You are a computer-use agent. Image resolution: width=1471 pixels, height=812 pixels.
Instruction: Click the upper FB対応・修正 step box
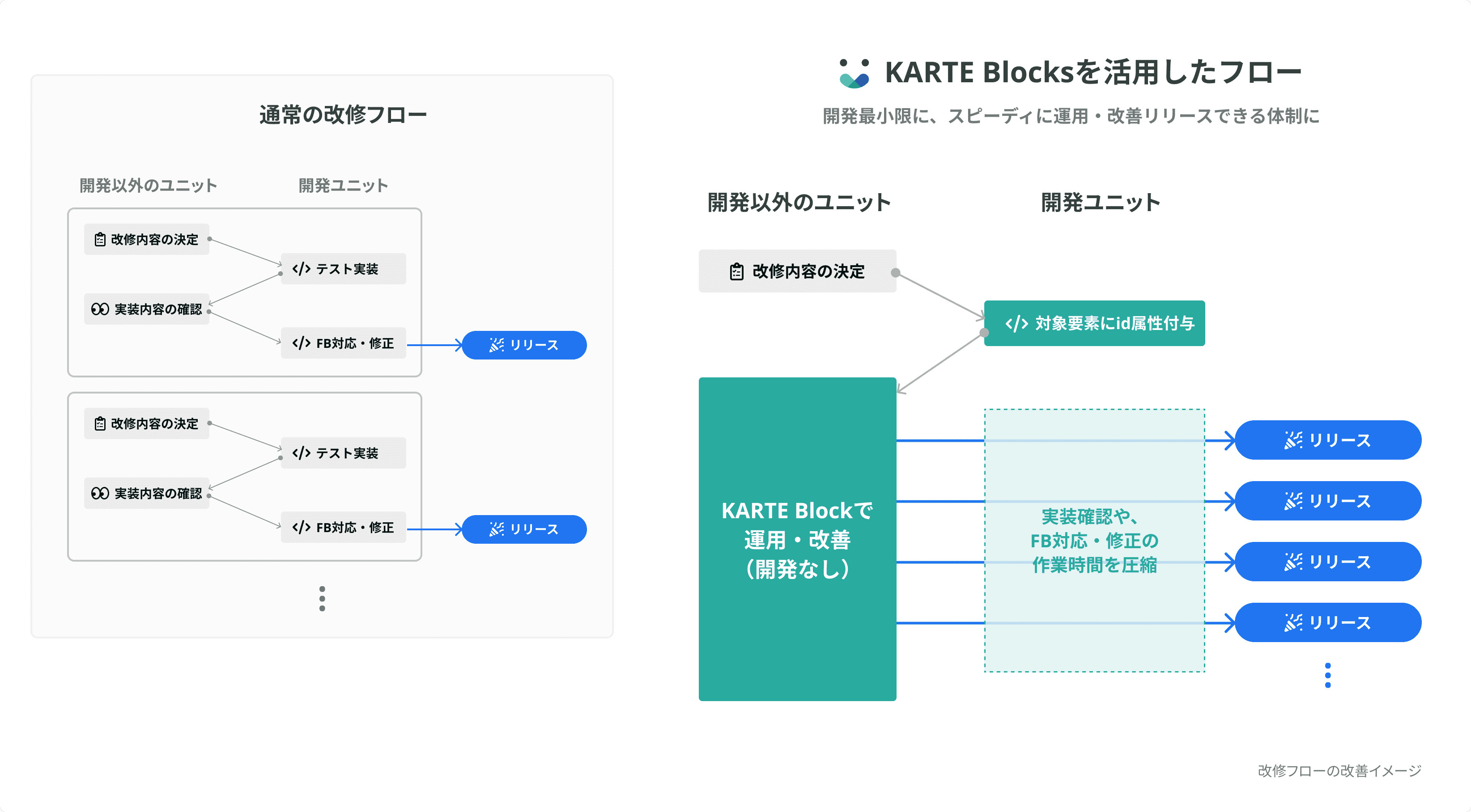343,343
